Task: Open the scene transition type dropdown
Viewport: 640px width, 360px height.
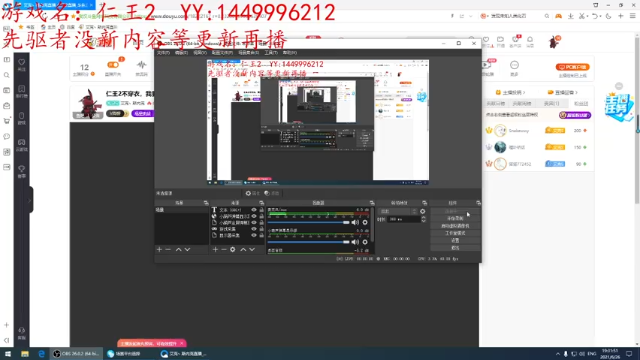Action: click(398, 211)
